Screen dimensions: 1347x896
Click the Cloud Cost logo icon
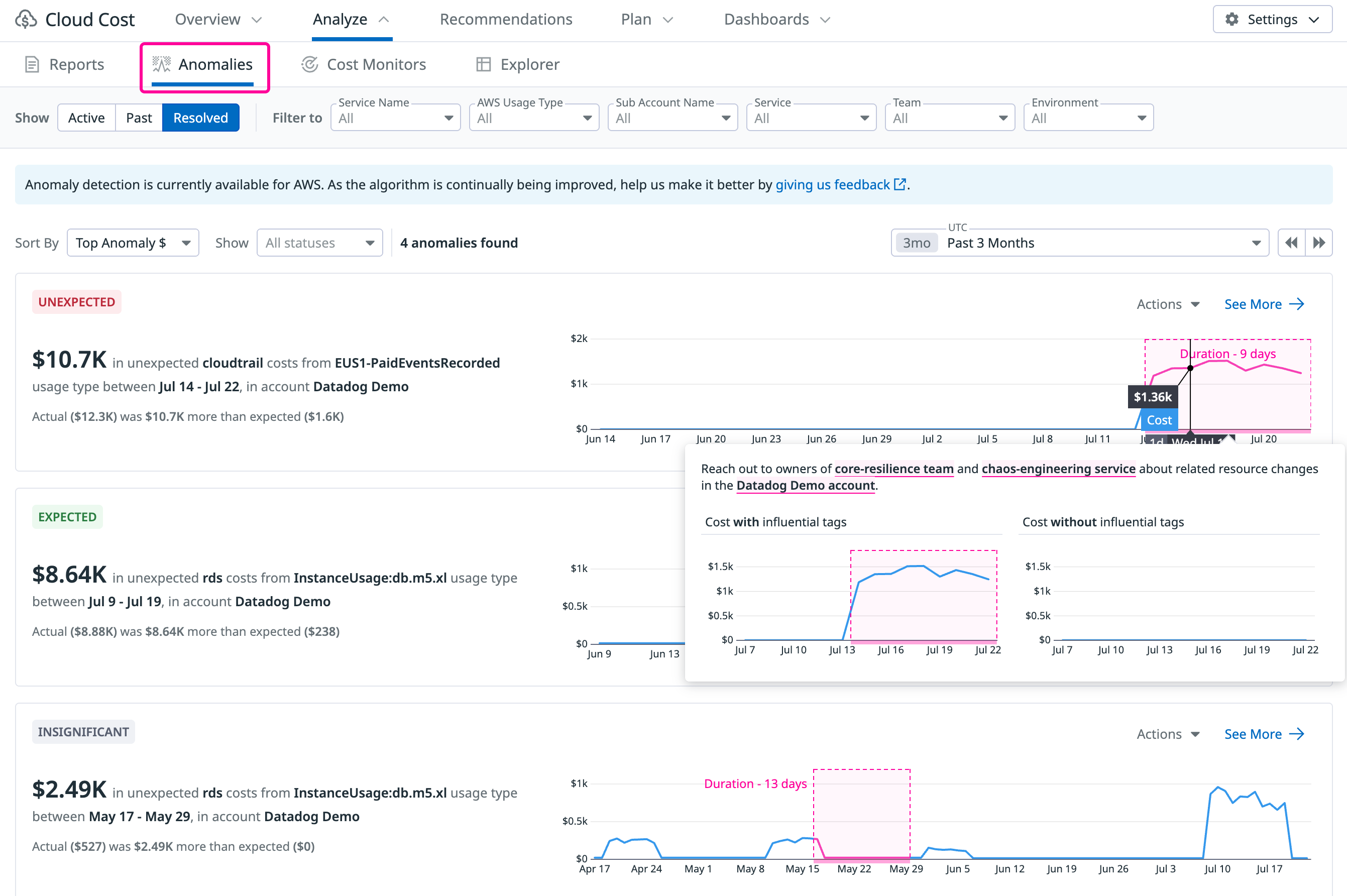[x=26, y=20]
